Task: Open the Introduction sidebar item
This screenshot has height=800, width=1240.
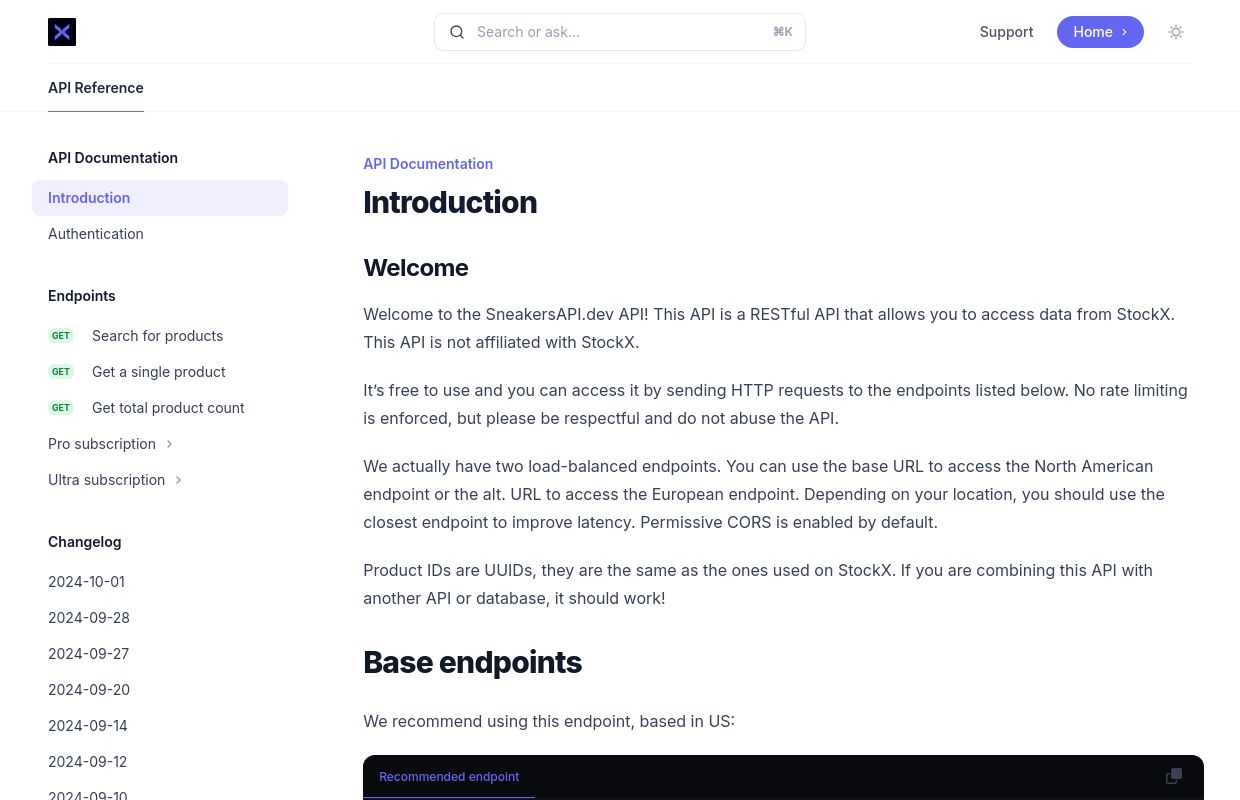Action: (x=160, y=198)
